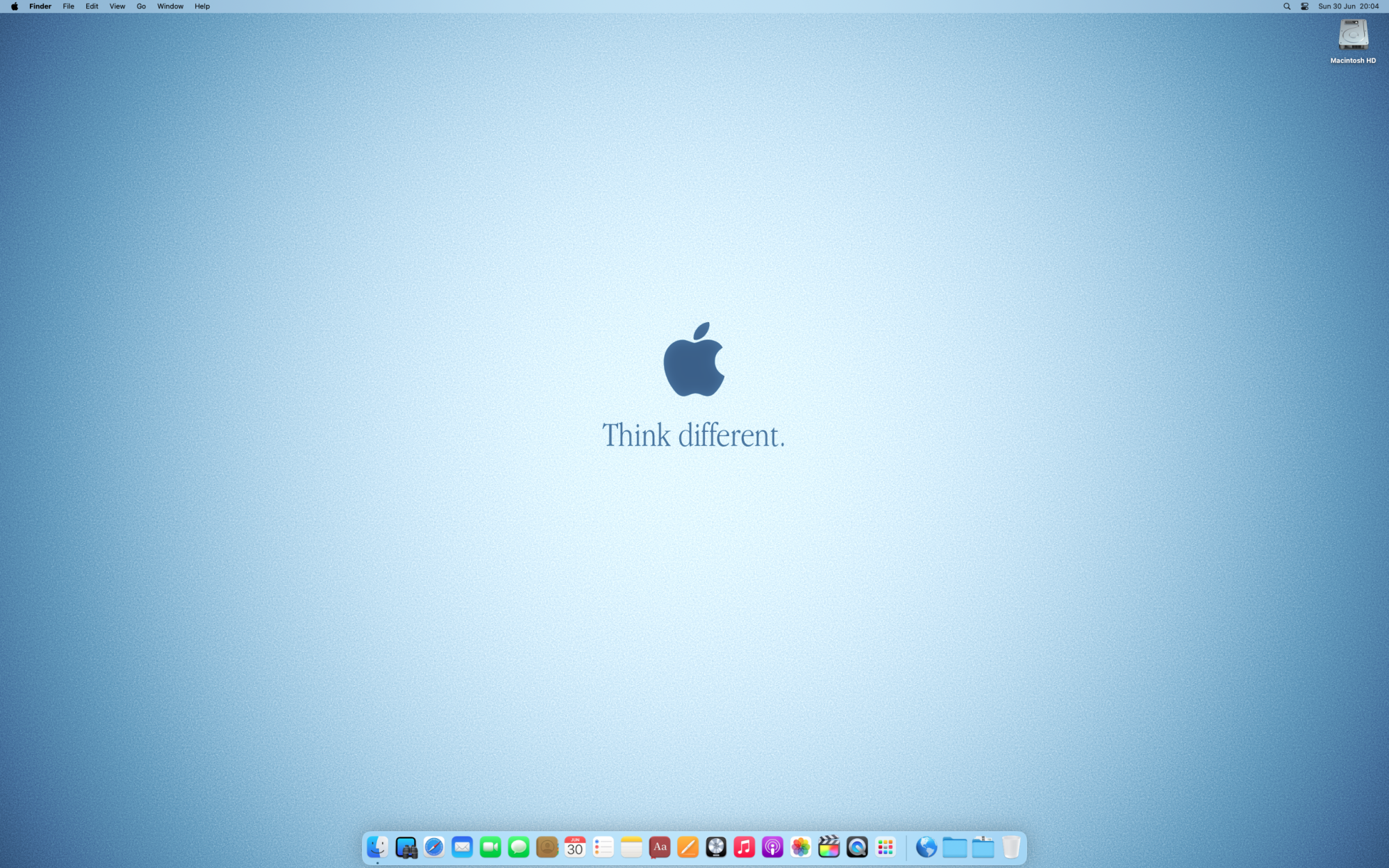Screen dimensions: 1389x868
Task: Click the Macintosh HD label text
Action: point(1353,60)
